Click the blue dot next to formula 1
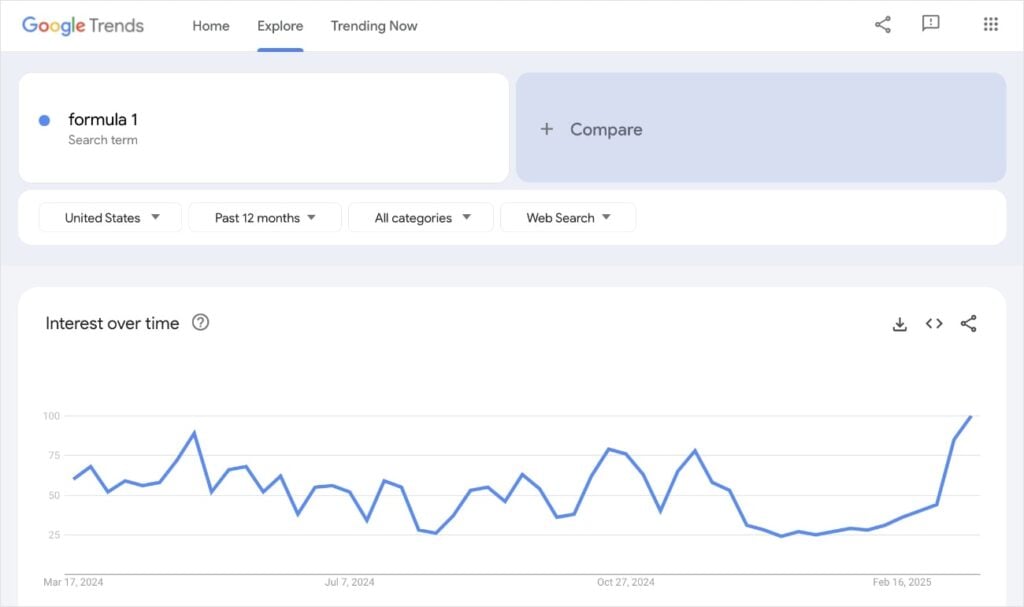1024x607 pixels. click(42, 119)
